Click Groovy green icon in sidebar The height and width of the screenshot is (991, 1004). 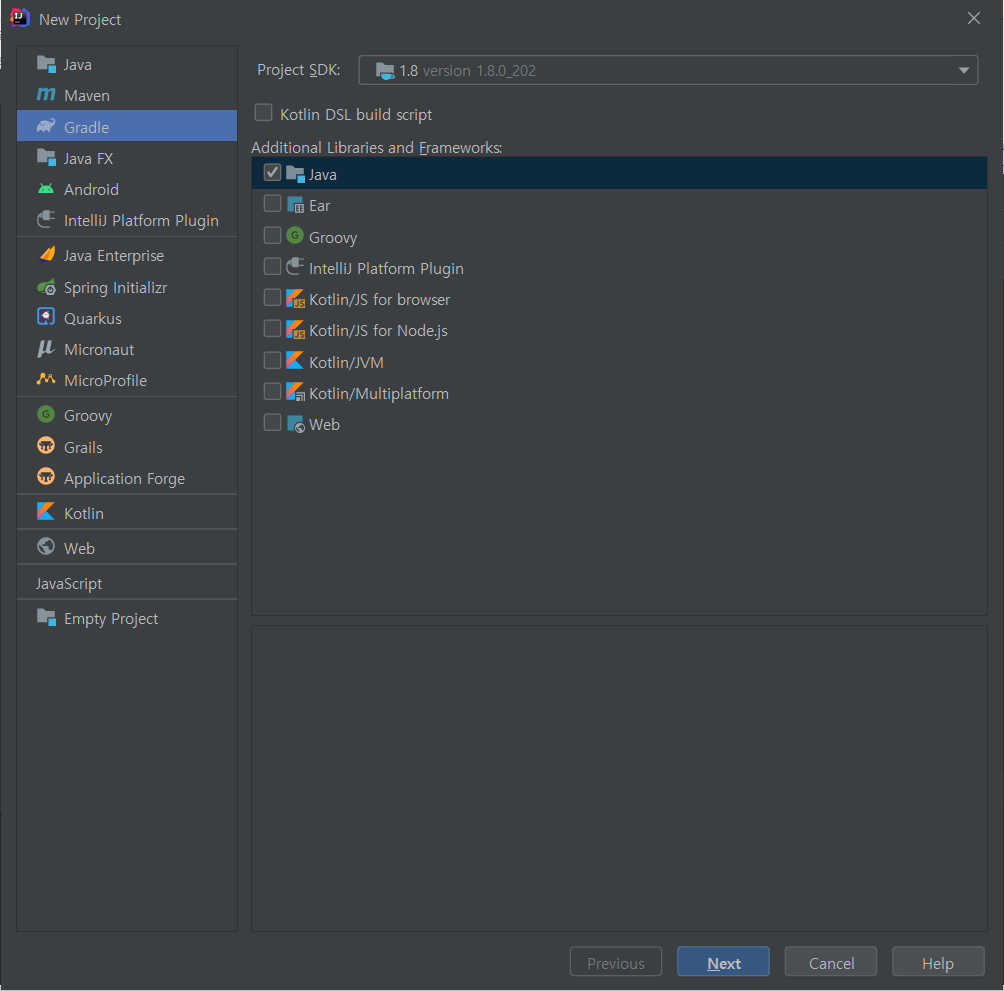tap(46, 415)
